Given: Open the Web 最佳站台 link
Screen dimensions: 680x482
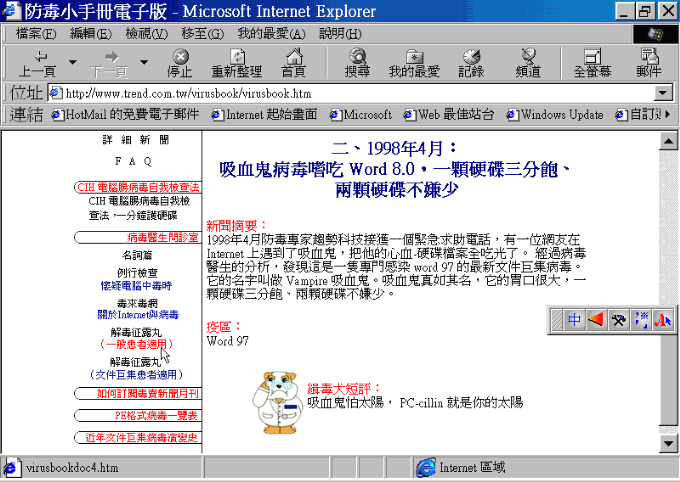Looking at the screenshot, I should (x=449, y=115).
